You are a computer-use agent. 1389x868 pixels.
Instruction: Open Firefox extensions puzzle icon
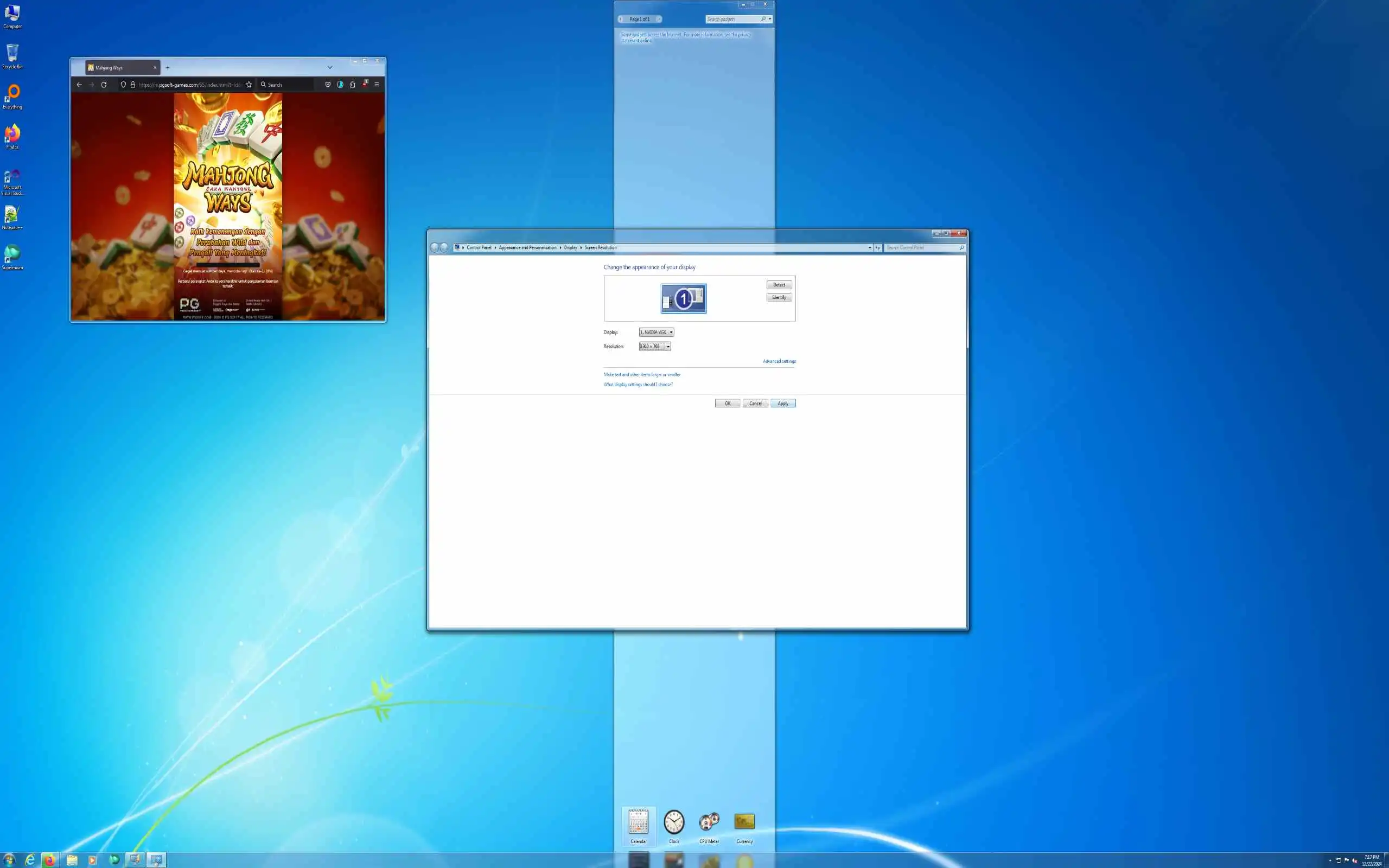point(353,85)
